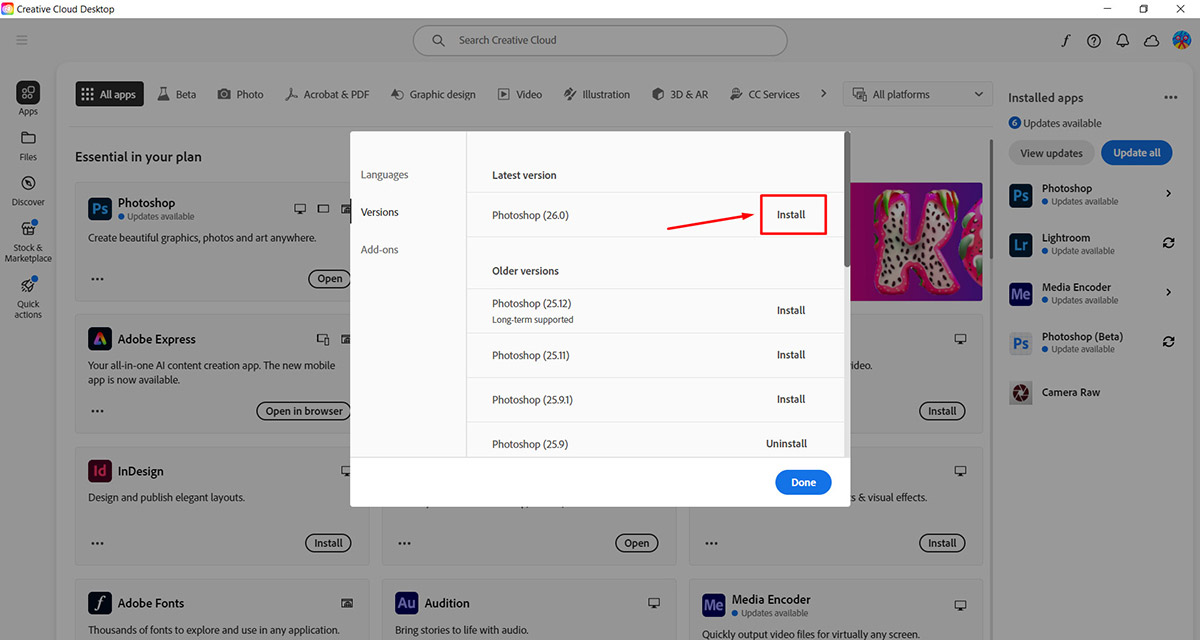Install InDesign from its card

pyautogui.click(x=329, y=543)
